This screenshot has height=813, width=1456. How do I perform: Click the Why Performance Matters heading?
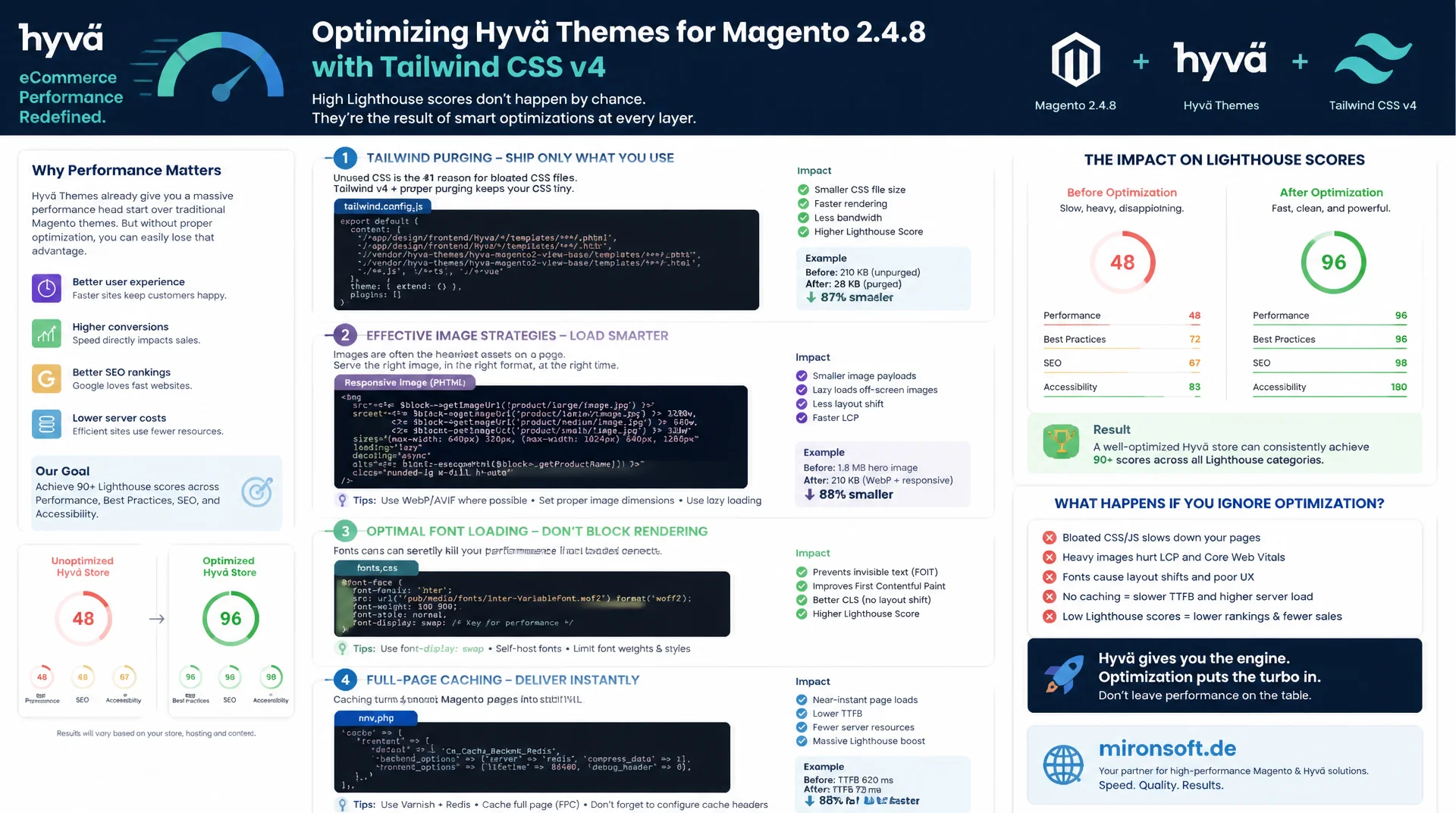(x=127, y=171)
